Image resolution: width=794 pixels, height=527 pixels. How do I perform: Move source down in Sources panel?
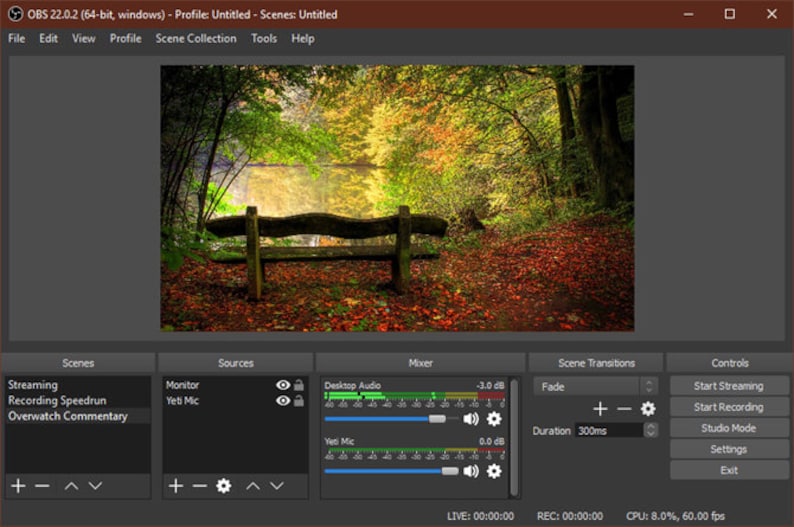pyautogui.click(x=276, y=486)
